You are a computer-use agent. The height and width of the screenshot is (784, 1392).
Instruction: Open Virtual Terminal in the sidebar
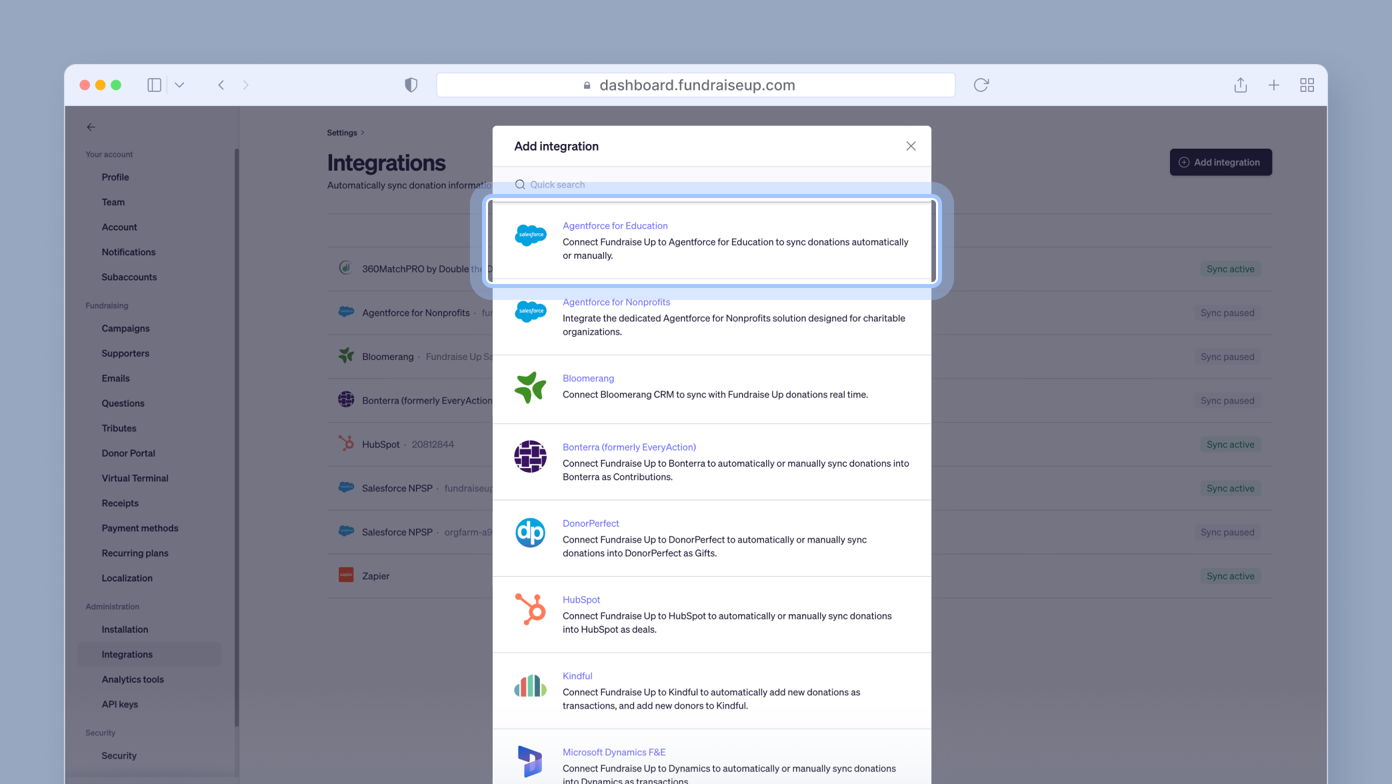[135, 478]
